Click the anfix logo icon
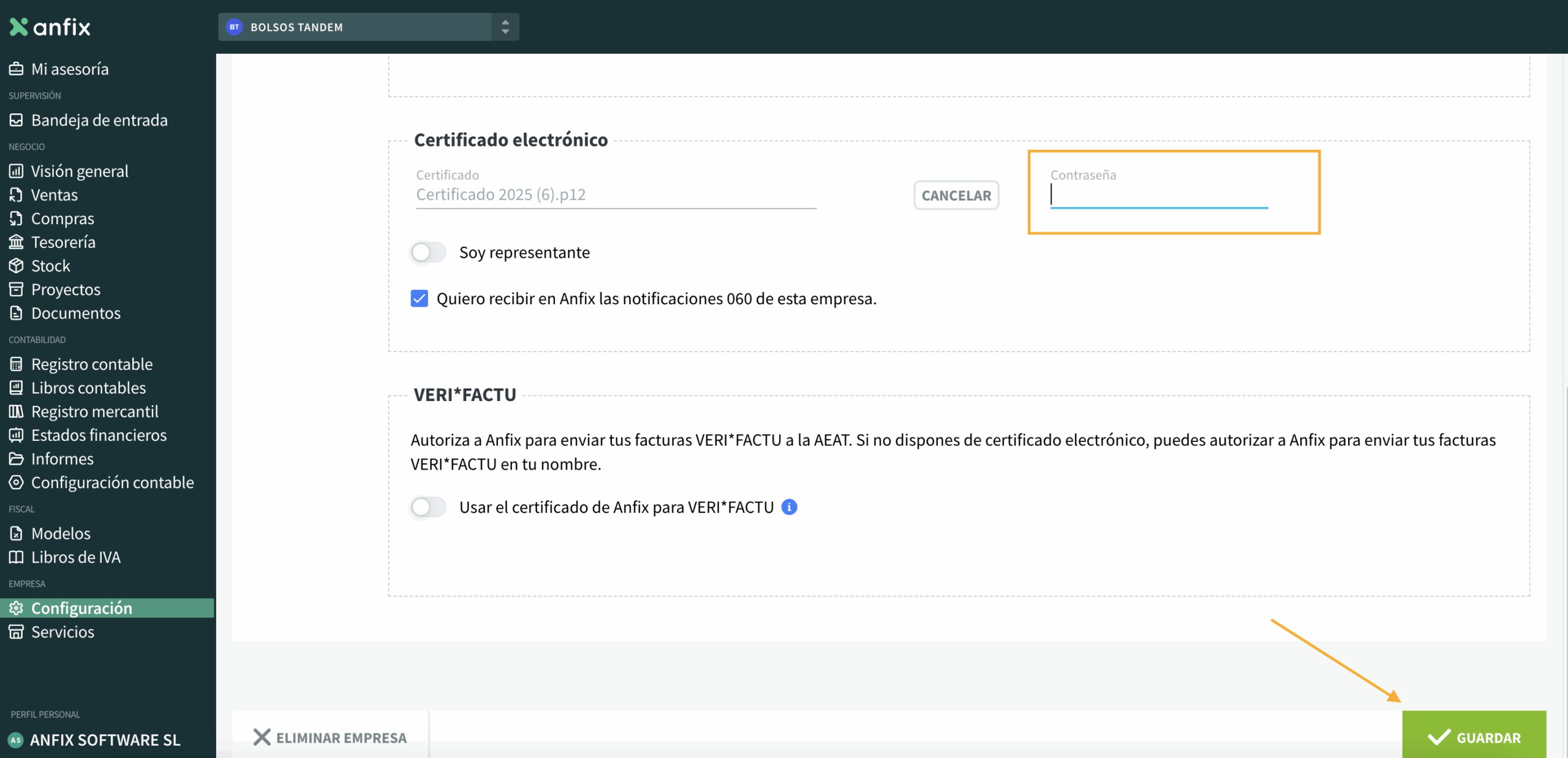 coord(18,27)
